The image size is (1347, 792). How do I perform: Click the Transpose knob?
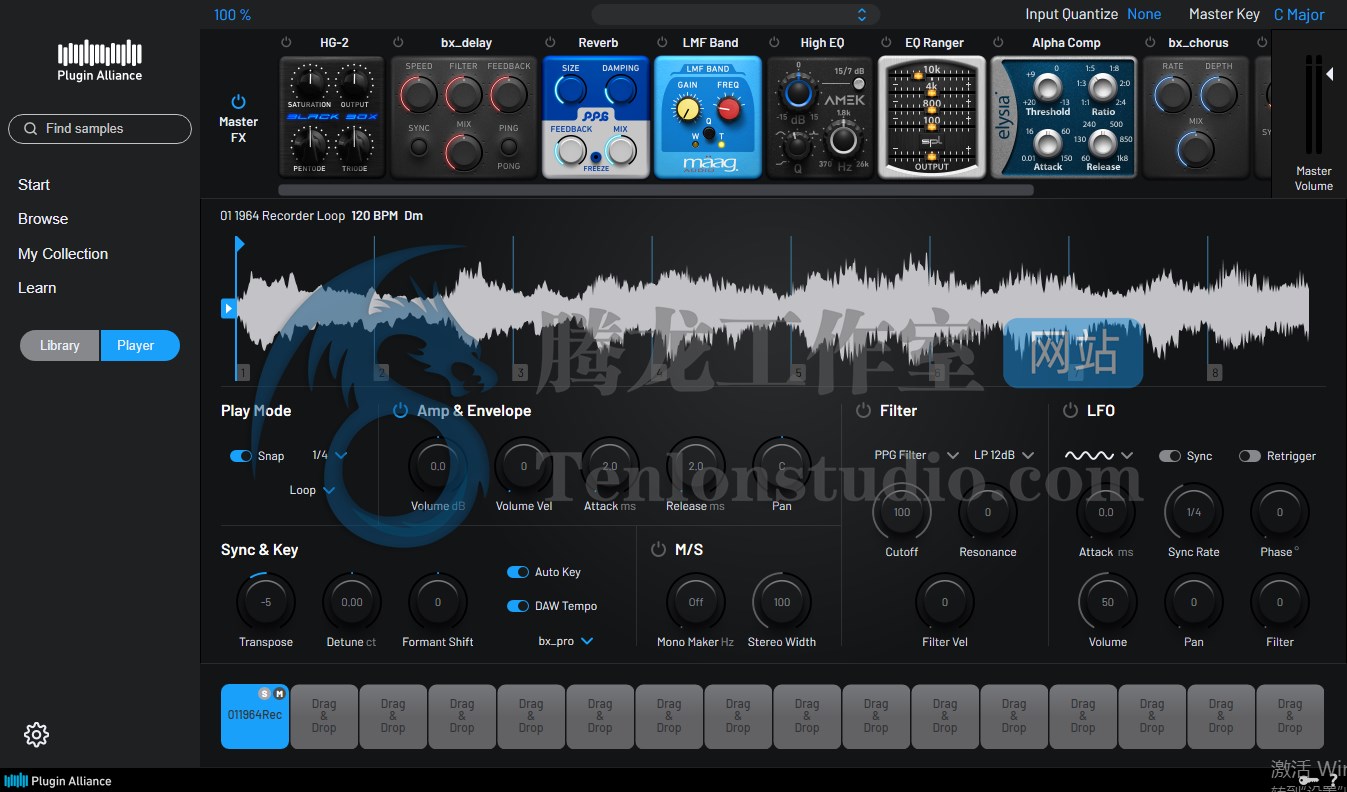[266, 602]
